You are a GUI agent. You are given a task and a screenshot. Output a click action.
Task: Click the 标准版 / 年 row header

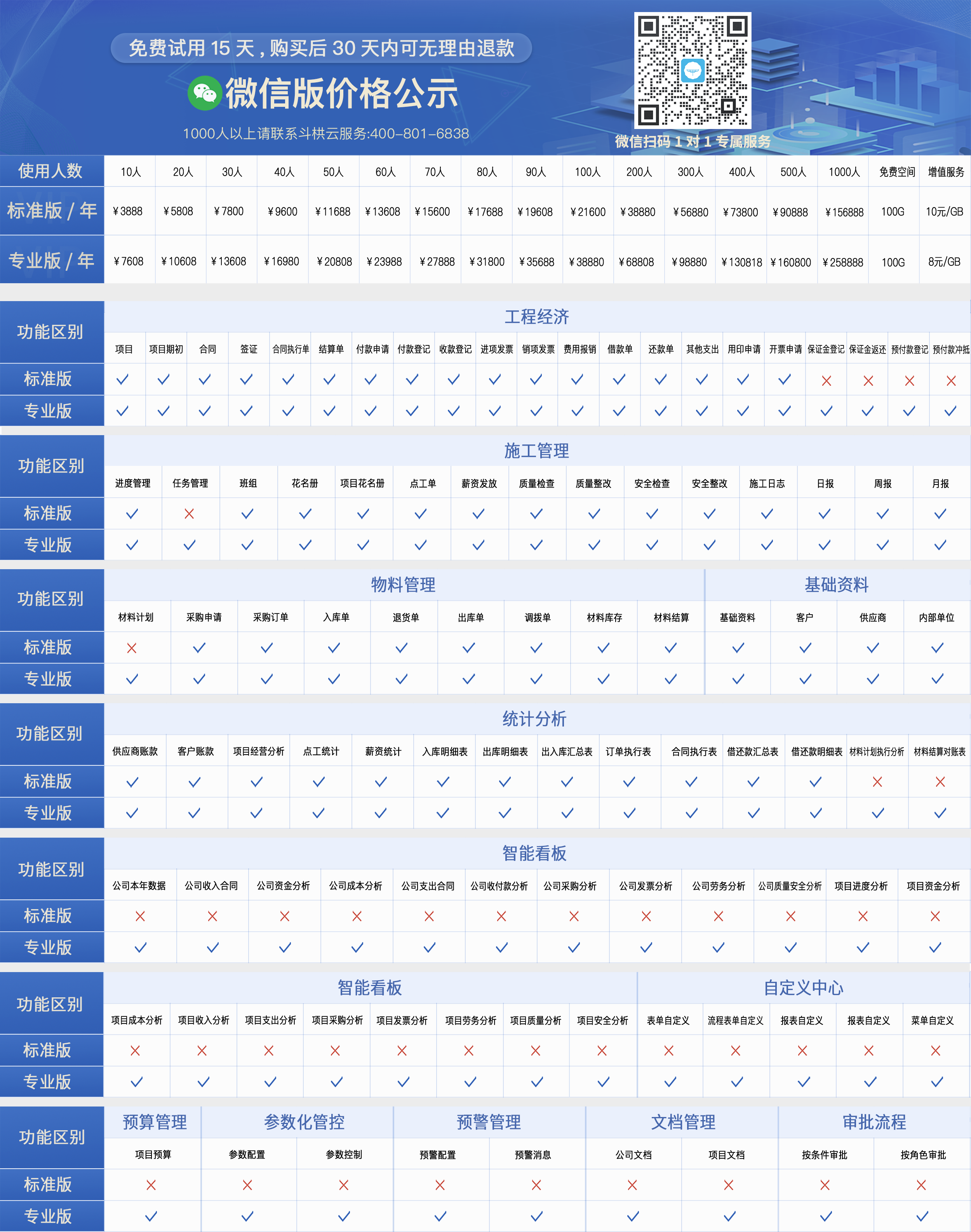(x=52, y=211)
